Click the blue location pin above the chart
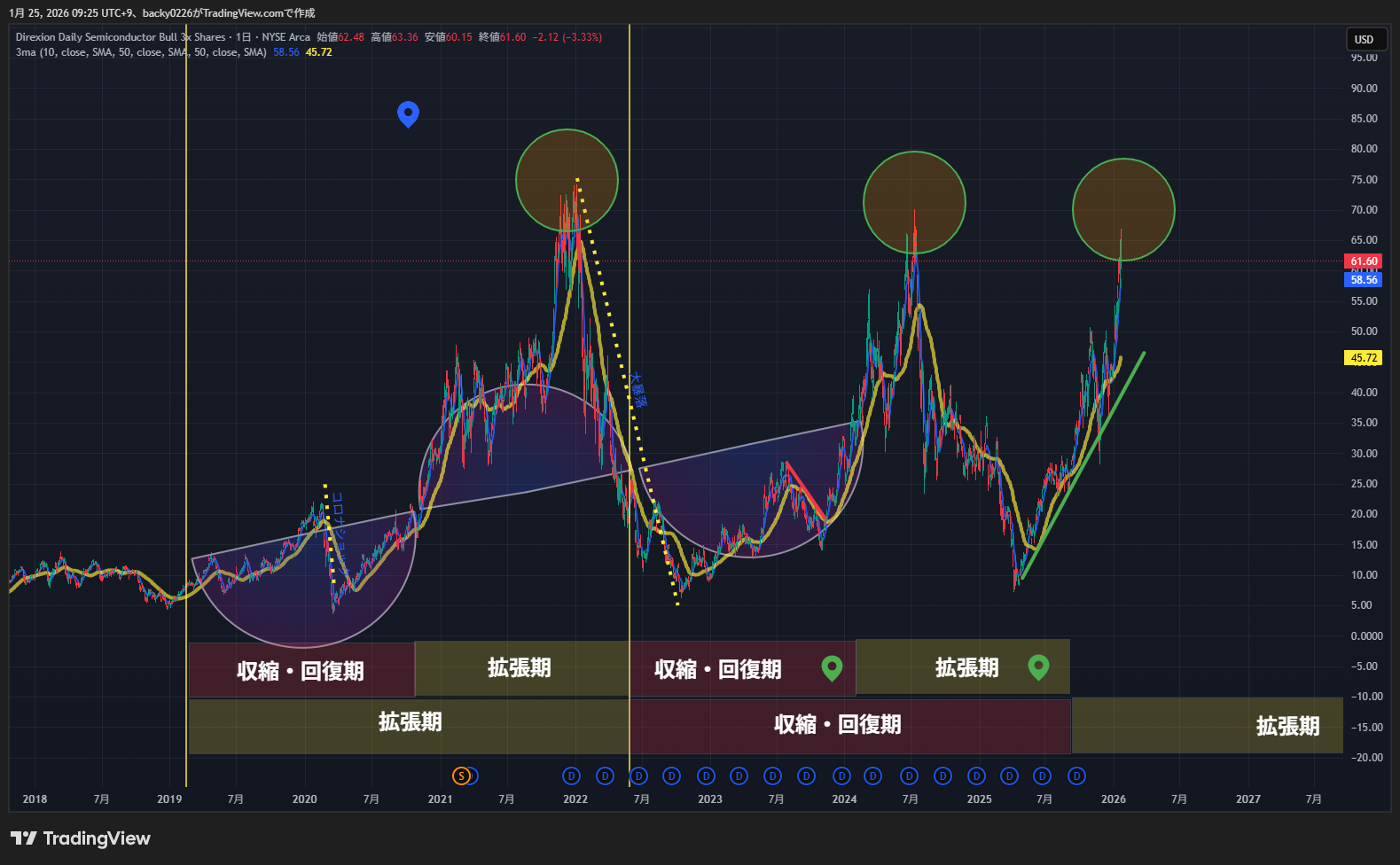The height and width of the screenshot is (865, 1400). point(408,113)
